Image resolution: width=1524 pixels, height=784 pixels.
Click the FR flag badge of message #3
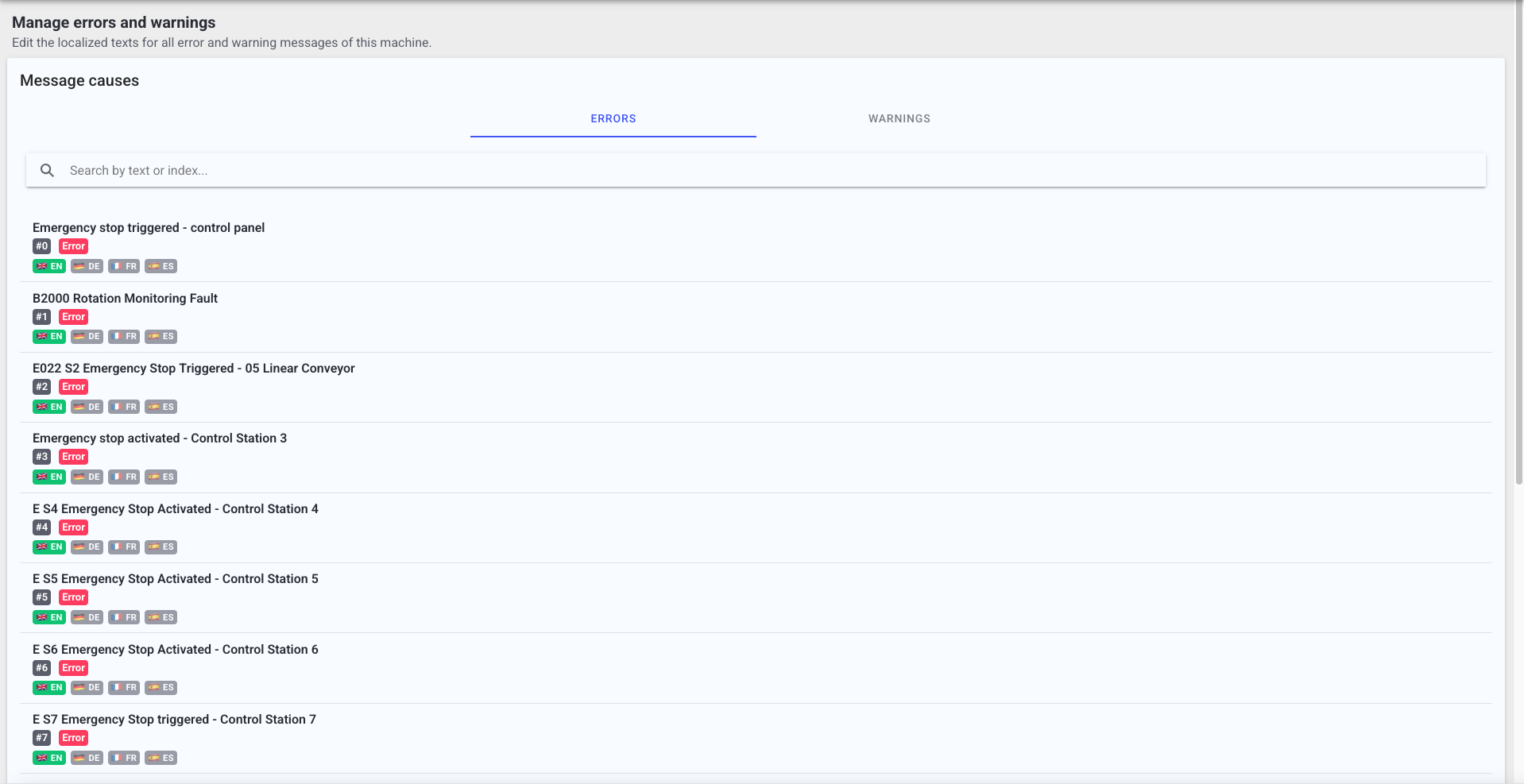pos(124,477)
